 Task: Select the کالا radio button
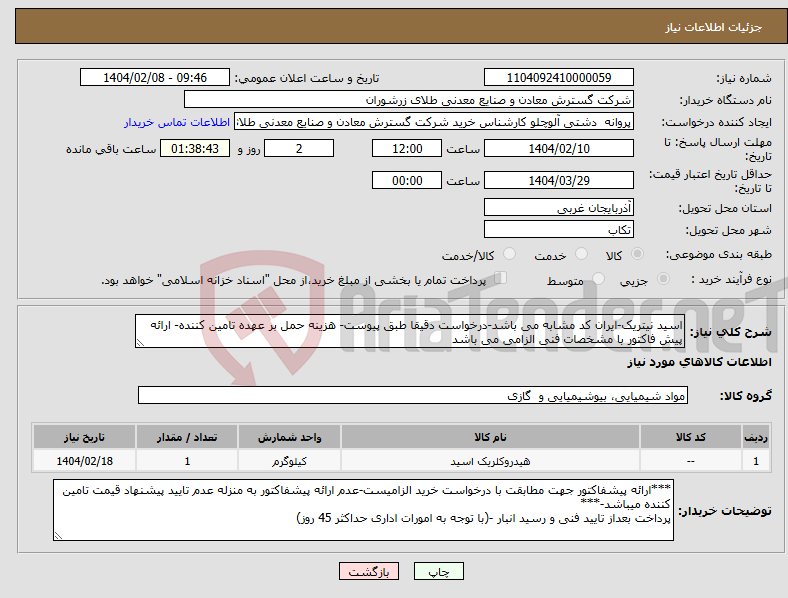pos(637,254)
